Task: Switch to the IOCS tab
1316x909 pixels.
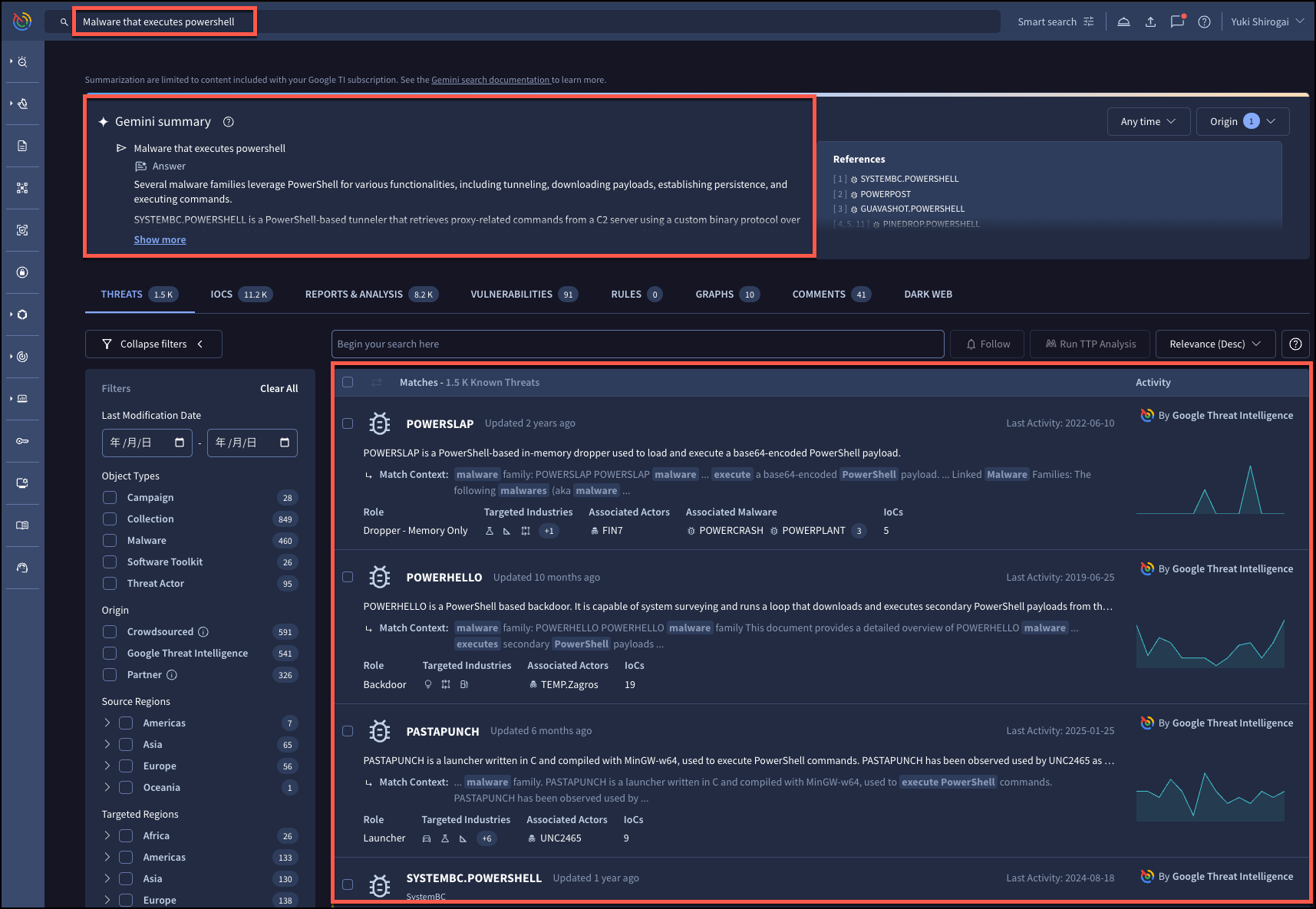Action: (241, 295)
